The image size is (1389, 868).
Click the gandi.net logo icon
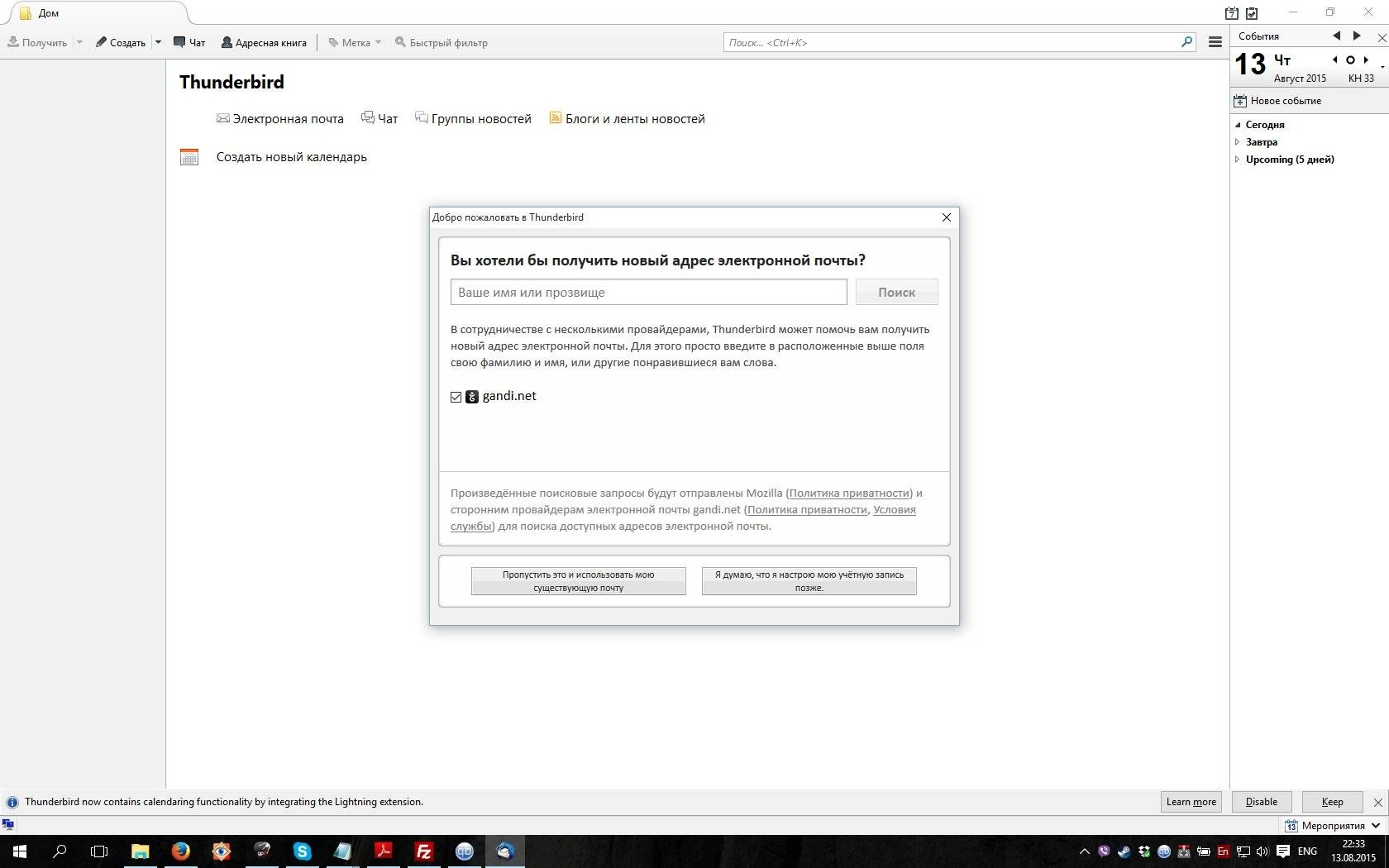pyautogui.click(x=472, y=397)
